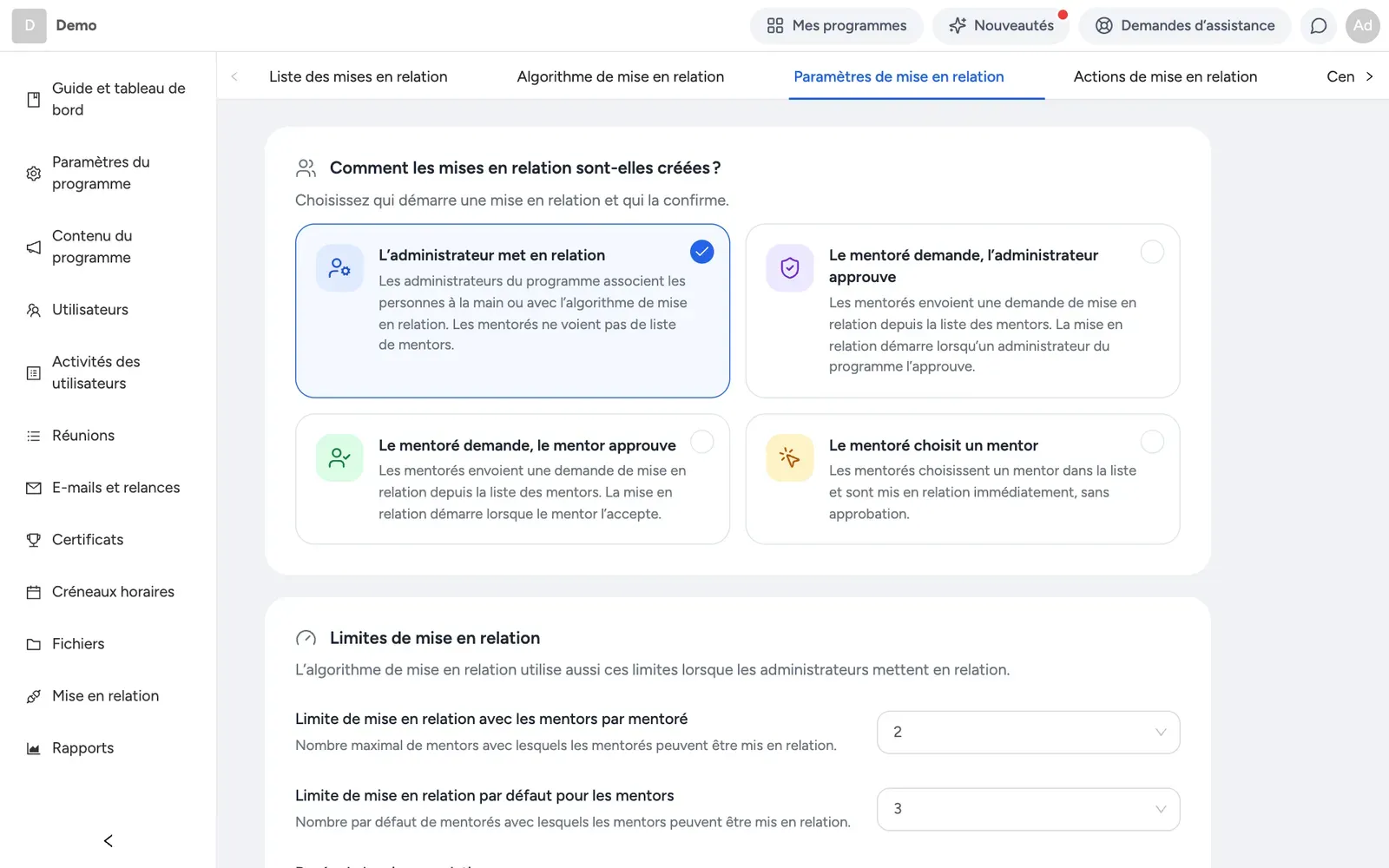This screenshot has height=868, width=1389.
Task: Click the Rapports chart icon
Action: point(34,748)
